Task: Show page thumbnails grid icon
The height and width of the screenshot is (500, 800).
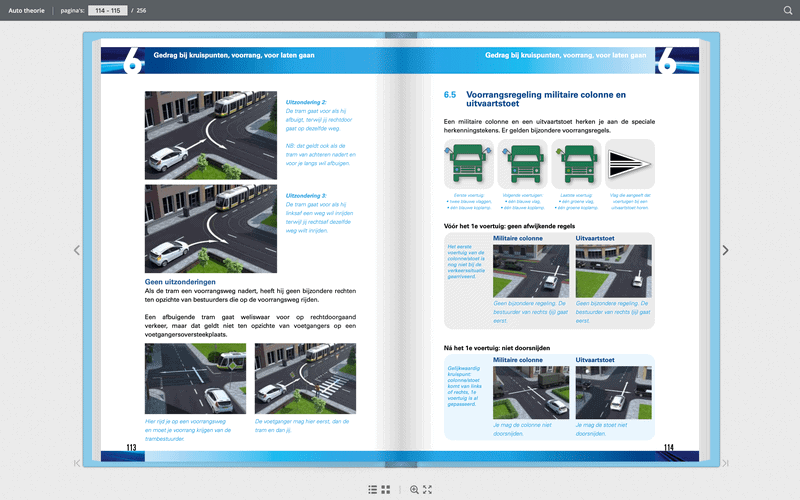Action: 386,490
